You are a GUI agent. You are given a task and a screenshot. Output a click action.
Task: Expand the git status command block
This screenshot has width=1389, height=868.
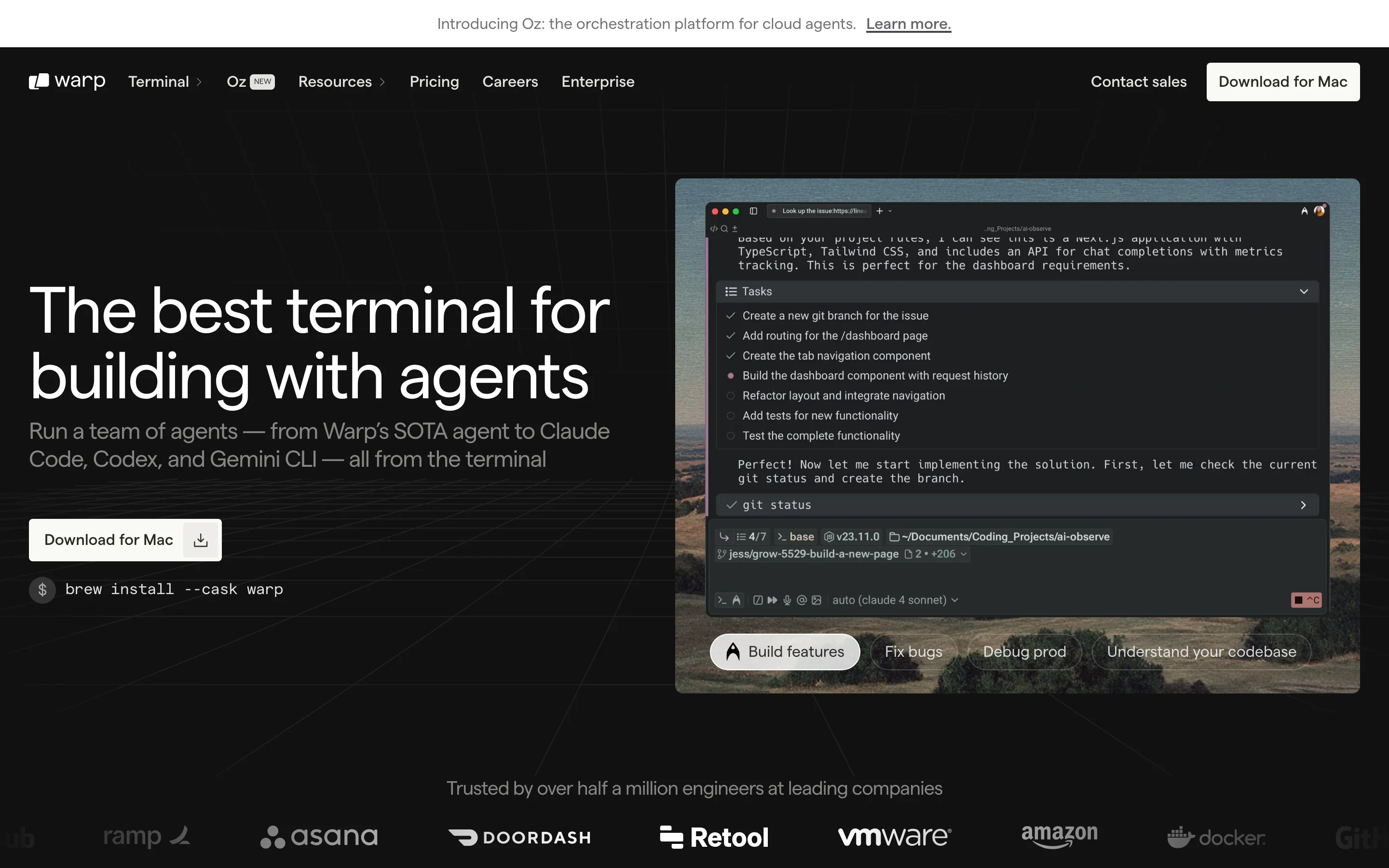pyautogui.click(x=1303, y=505)
